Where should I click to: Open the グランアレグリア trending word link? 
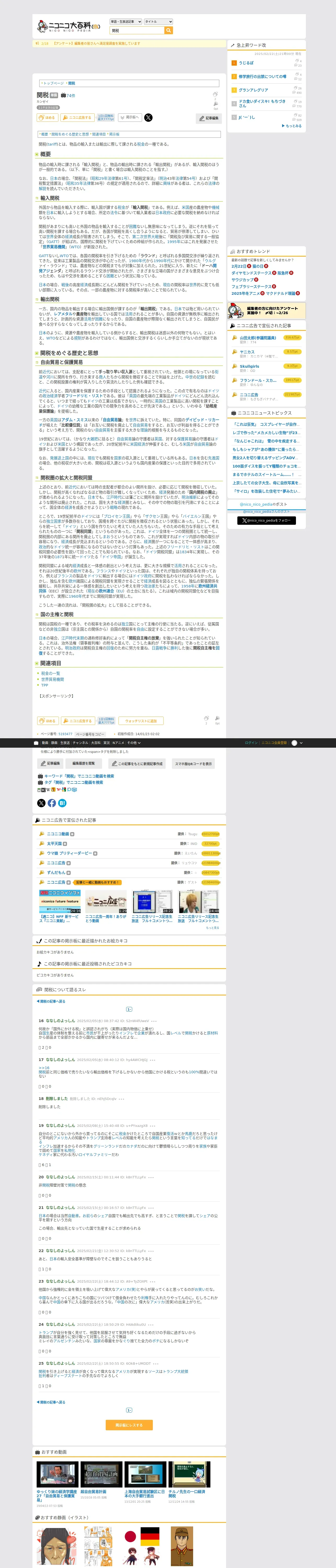pyautogui.click(x=254, y=90)
